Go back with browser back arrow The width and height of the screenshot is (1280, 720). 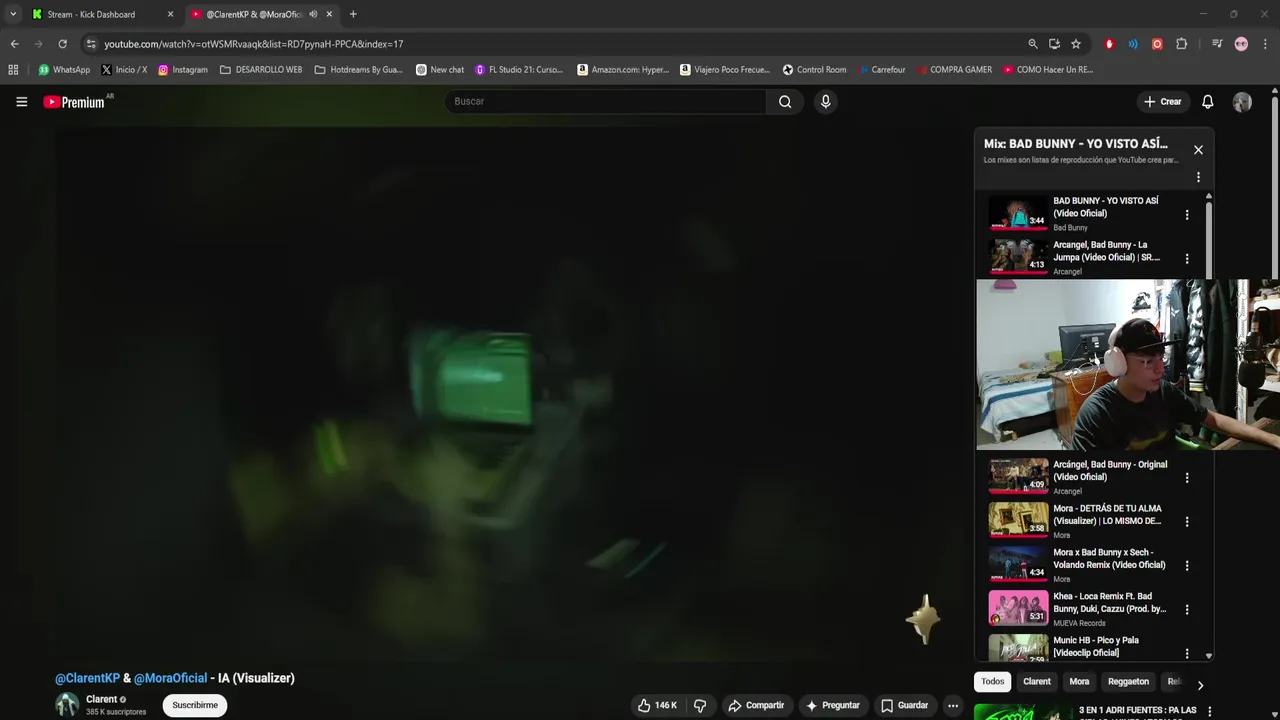[14, 44]
